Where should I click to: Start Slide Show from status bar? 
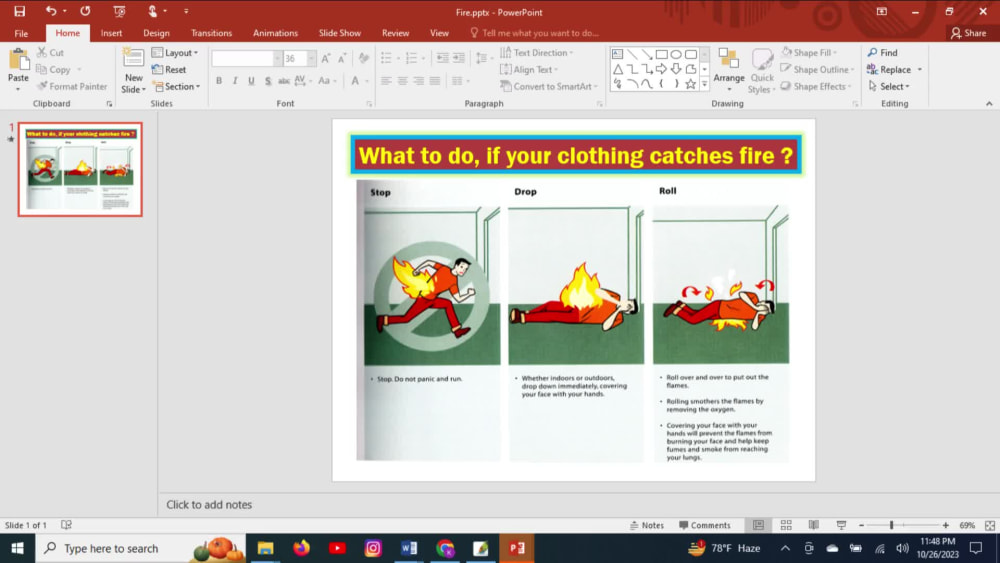[842, 525]
